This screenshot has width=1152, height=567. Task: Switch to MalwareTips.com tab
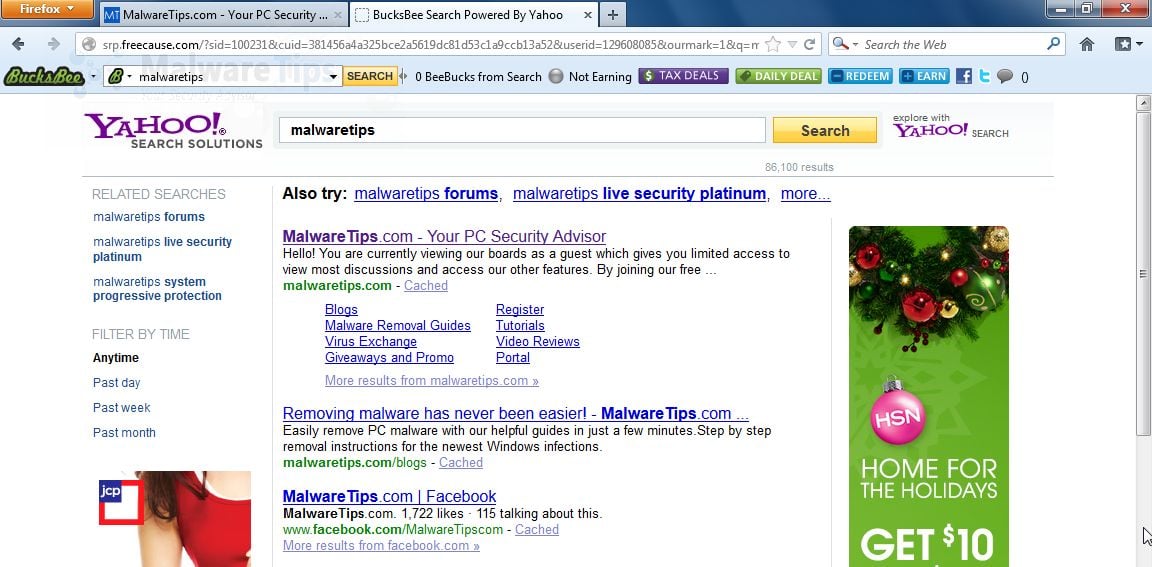click(x=224, y=15)
